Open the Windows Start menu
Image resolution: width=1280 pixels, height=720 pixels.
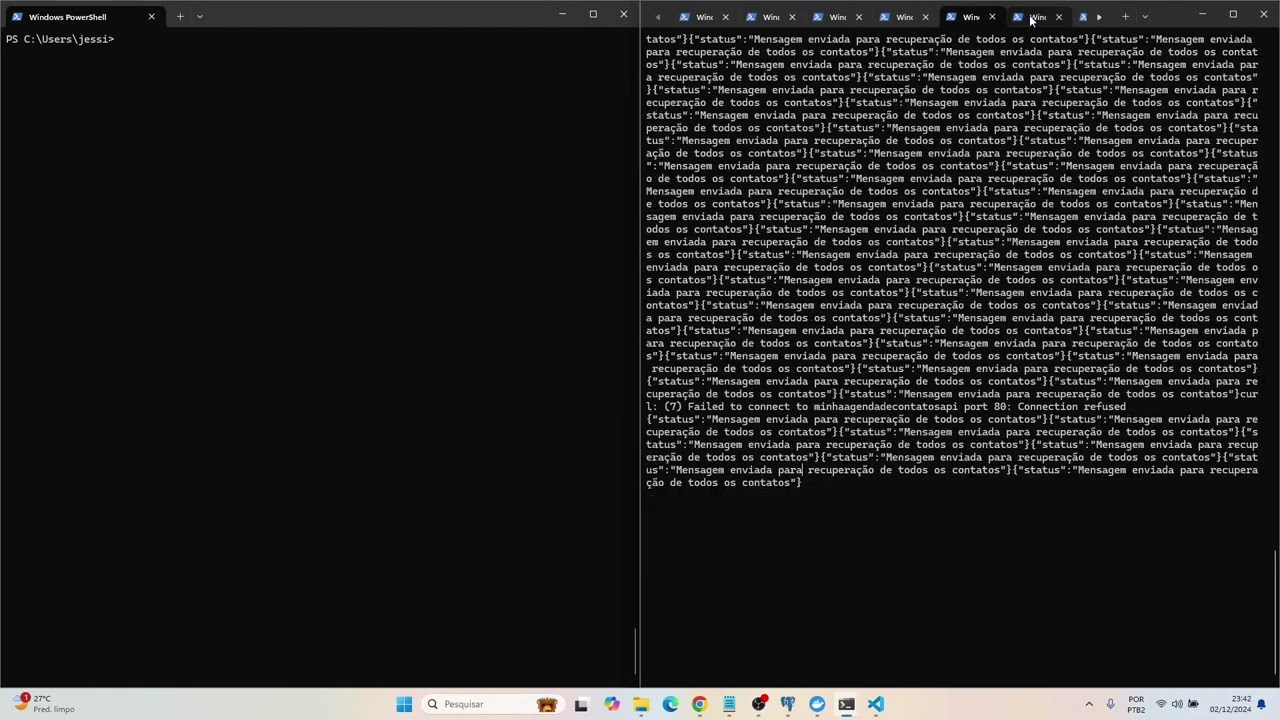coord(404,704)
